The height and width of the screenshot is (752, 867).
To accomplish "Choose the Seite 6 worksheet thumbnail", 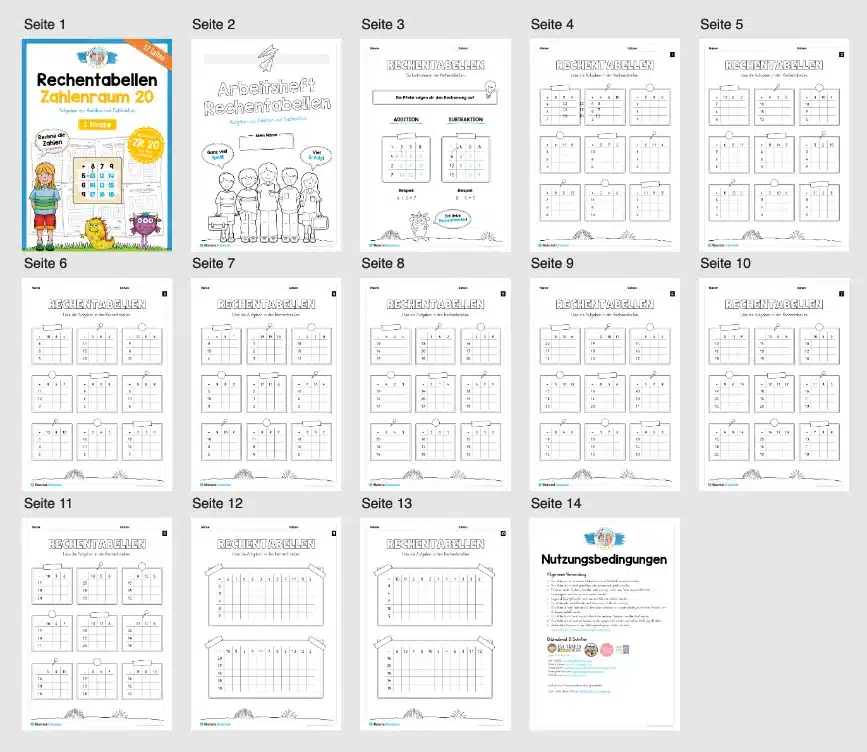I will point(97,385).
